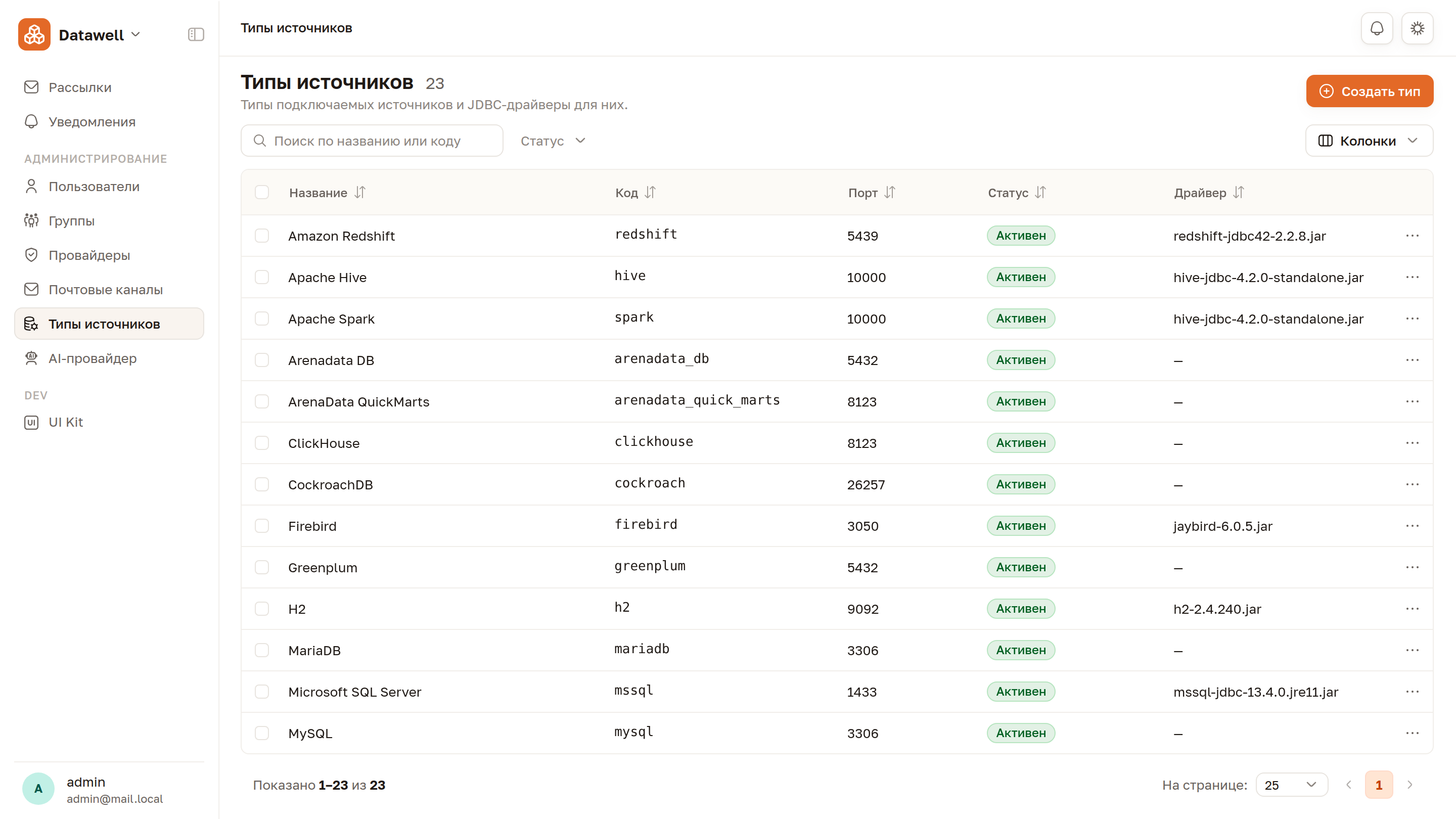Expand the Datawell workspace switcher chevron
The image size is (1456, 819).
pyautogui.click(x=135, y=34)
